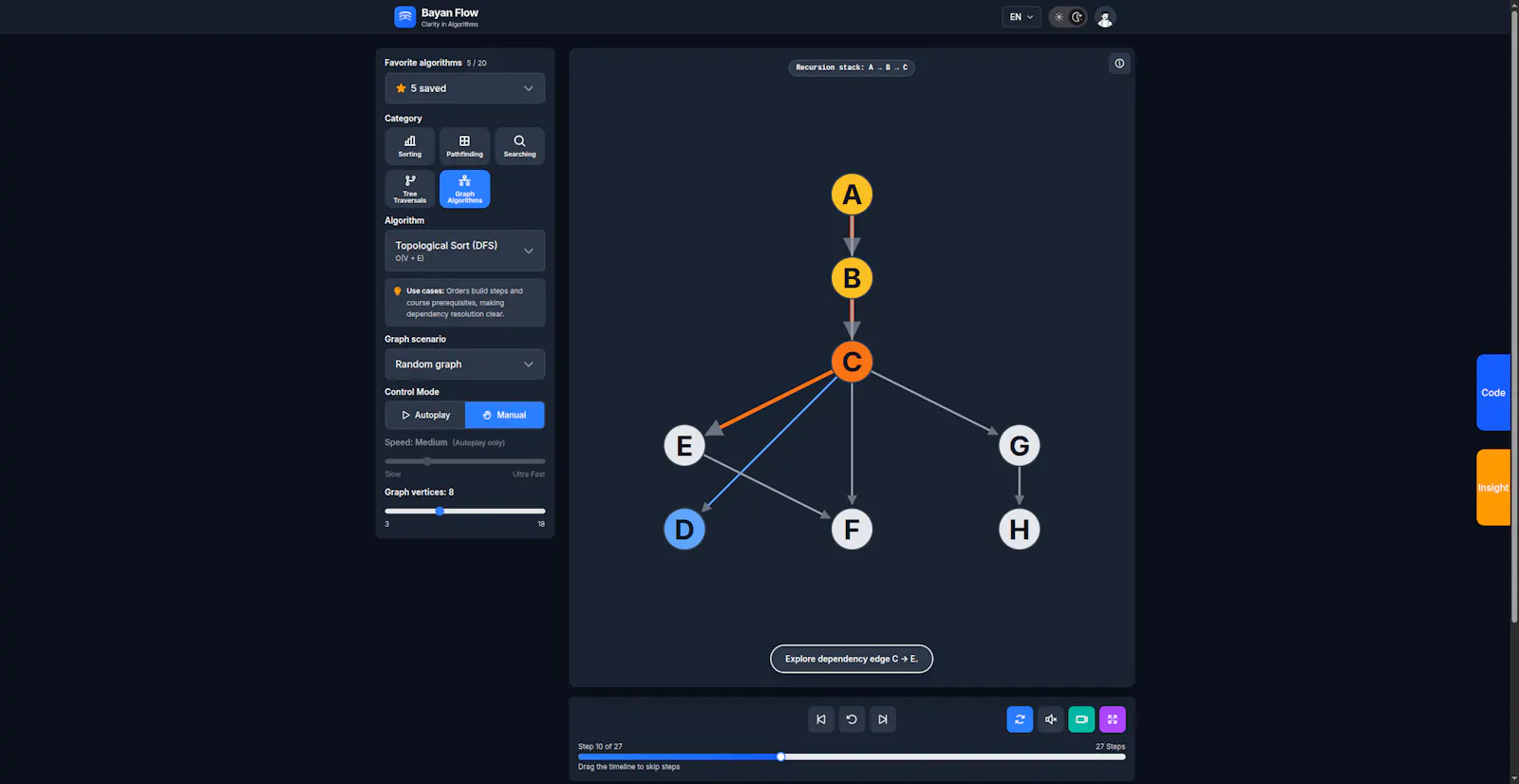1519x784 pixels.
Task: Click graph node C
Action: [852, 362]
